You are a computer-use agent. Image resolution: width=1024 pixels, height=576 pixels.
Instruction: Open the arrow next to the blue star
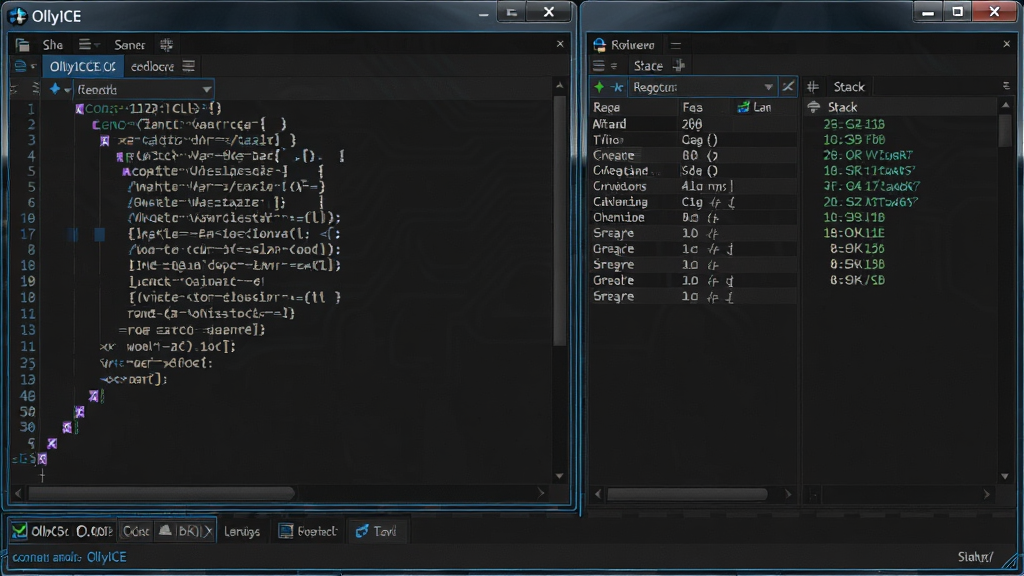pyautogui.click(x=67, y=90)
